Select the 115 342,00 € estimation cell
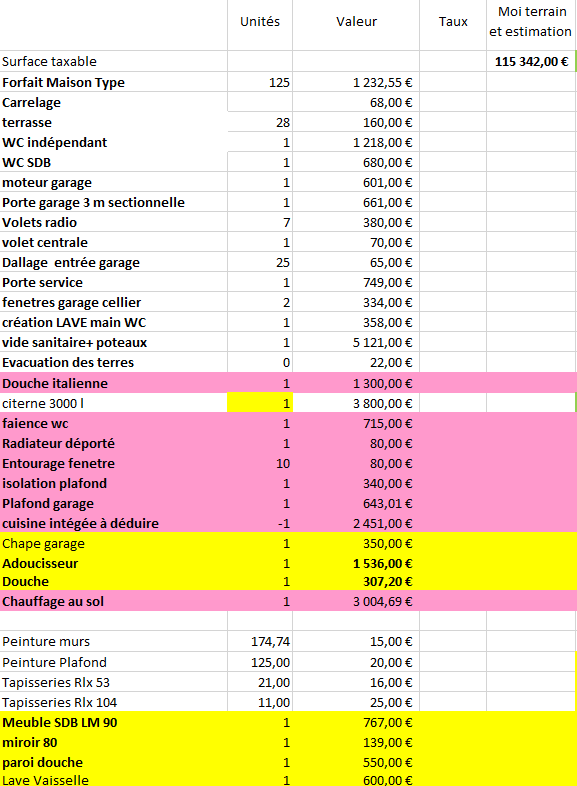This screenshot has height=786, width=577. click(x=531, y=61)
